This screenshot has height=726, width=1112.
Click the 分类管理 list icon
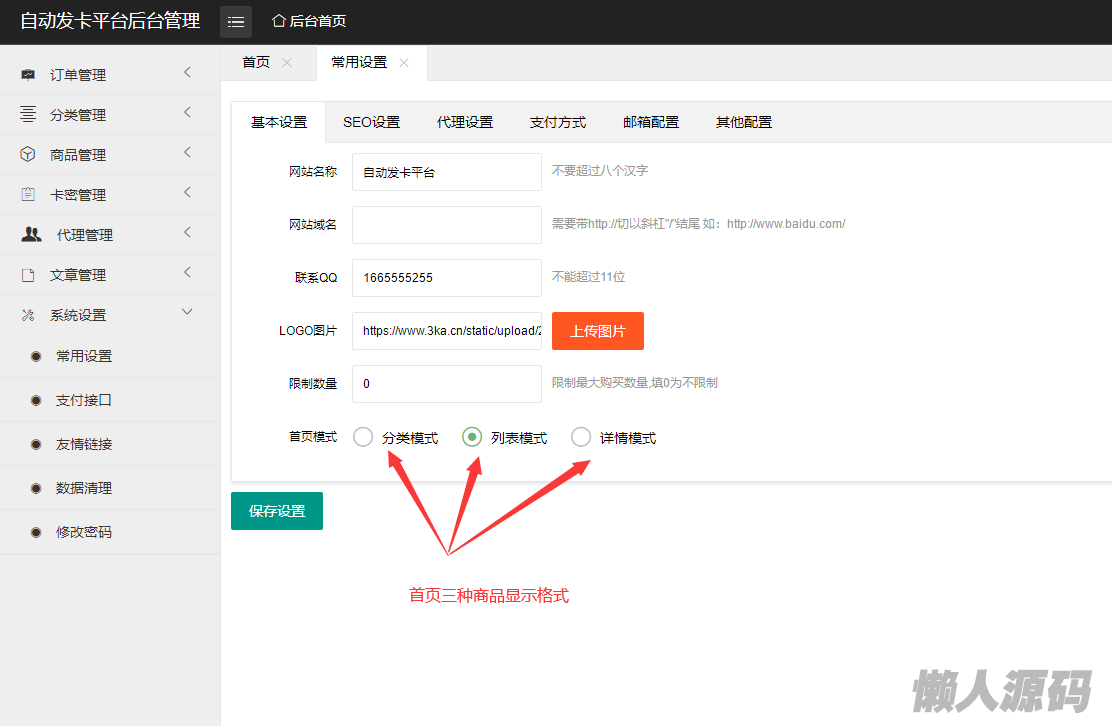(x=28, y=115)
